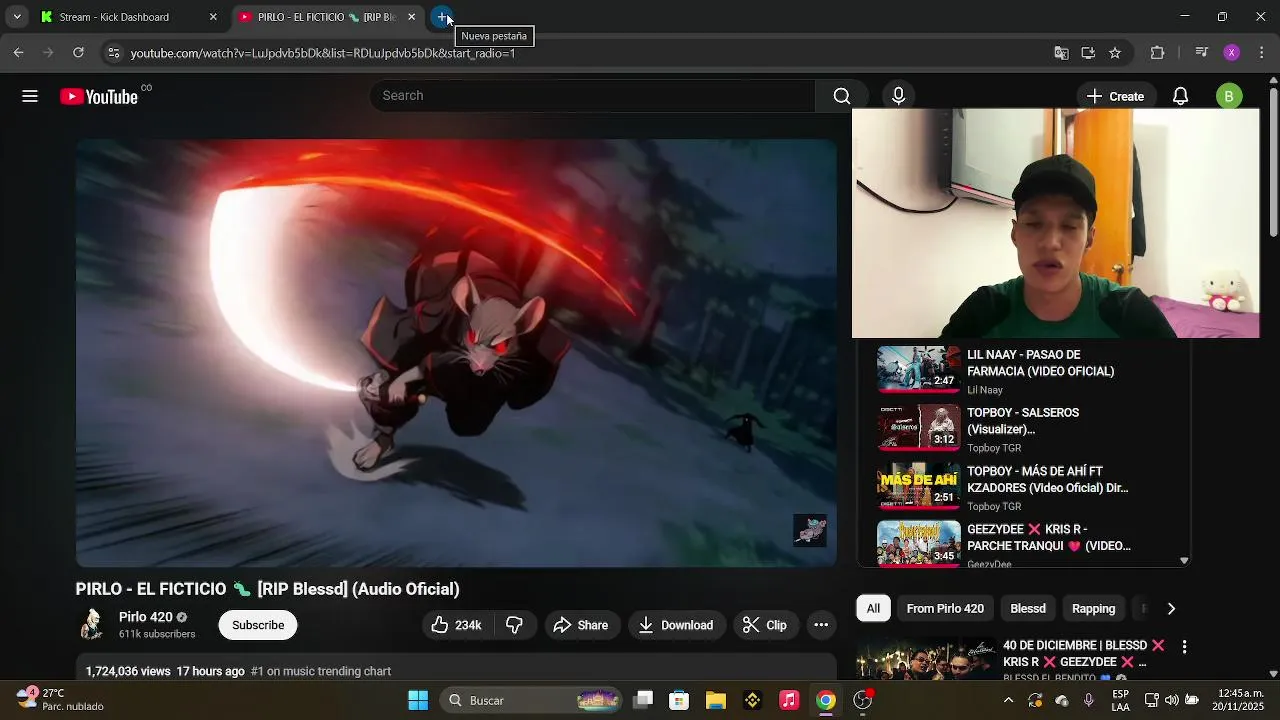
Task: Open more actions ellipsis below the video
Action: tap(821, 625)
